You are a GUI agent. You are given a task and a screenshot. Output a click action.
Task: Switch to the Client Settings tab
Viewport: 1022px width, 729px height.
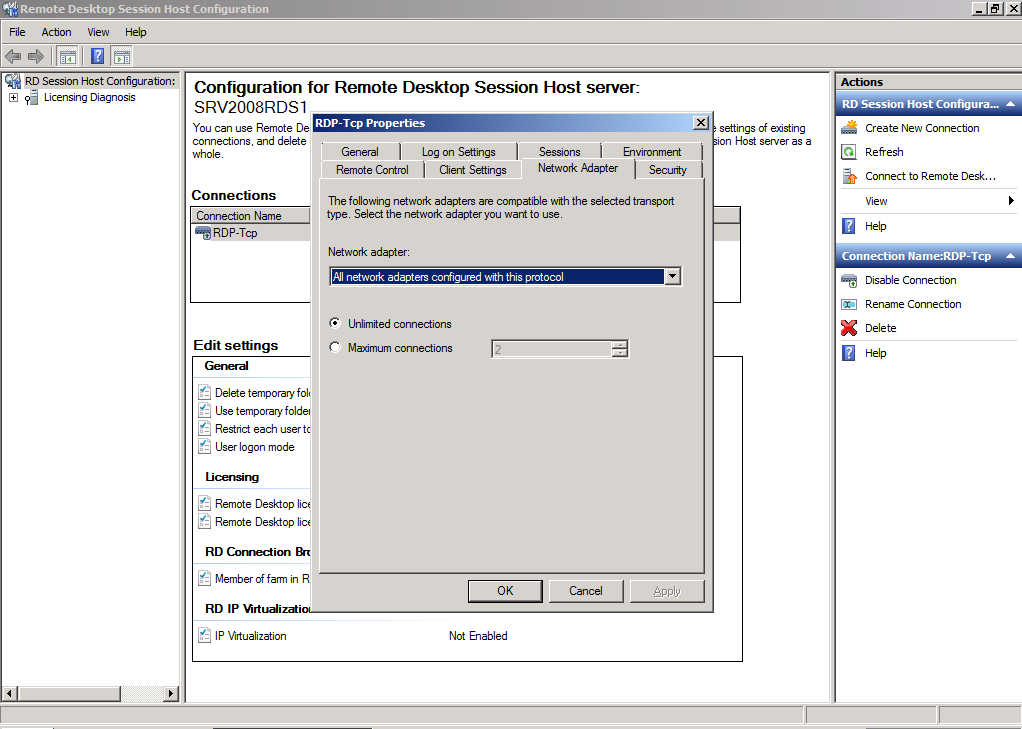pos(473,170)
